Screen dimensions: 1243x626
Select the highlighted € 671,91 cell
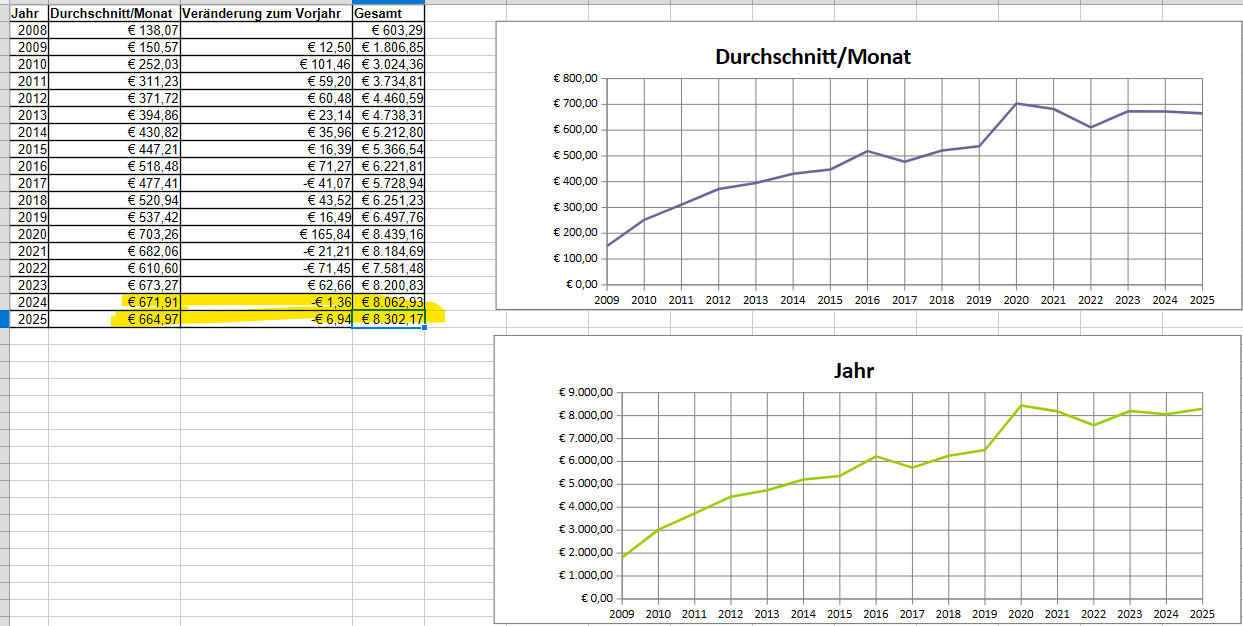point(113,302)
